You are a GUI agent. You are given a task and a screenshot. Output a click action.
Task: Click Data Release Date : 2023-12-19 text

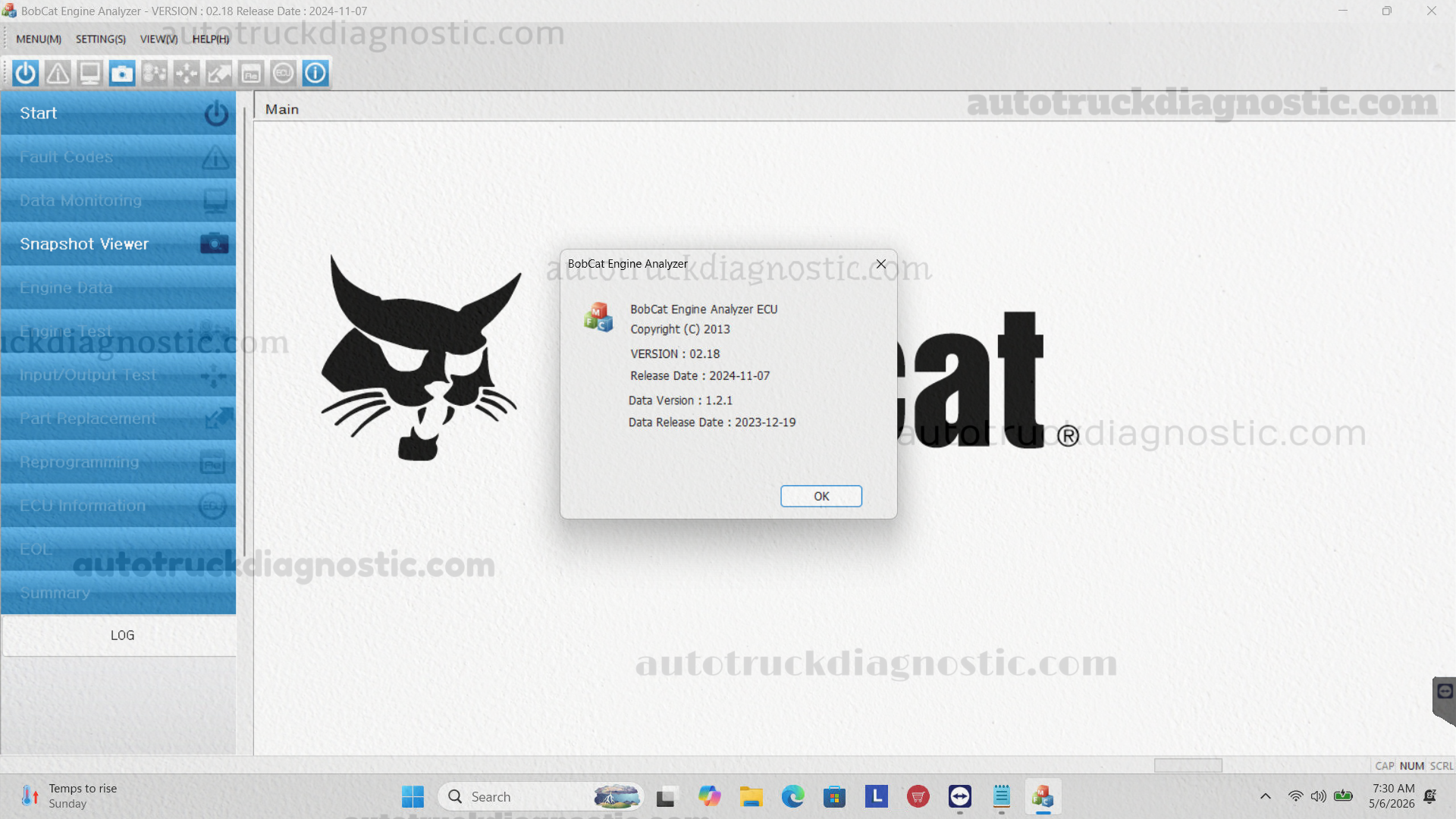(x=712, y=422)
